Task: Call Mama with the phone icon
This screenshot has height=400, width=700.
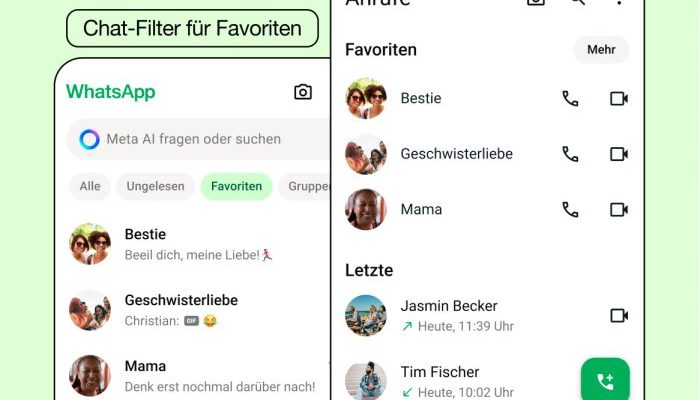Action: pos(570,209)
